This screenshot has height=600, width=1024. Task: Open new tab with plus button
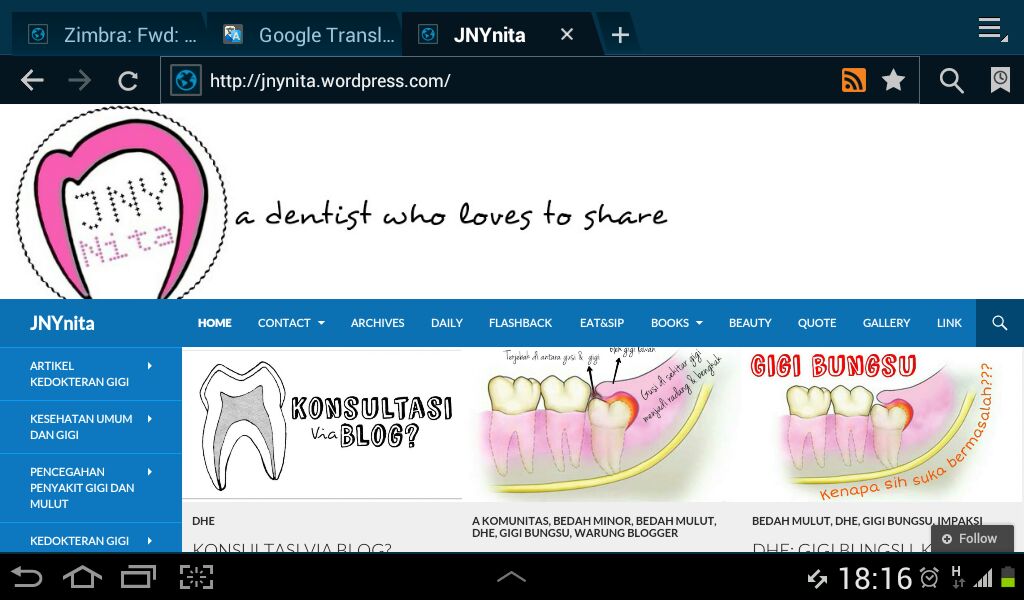(x=620, y=35)
